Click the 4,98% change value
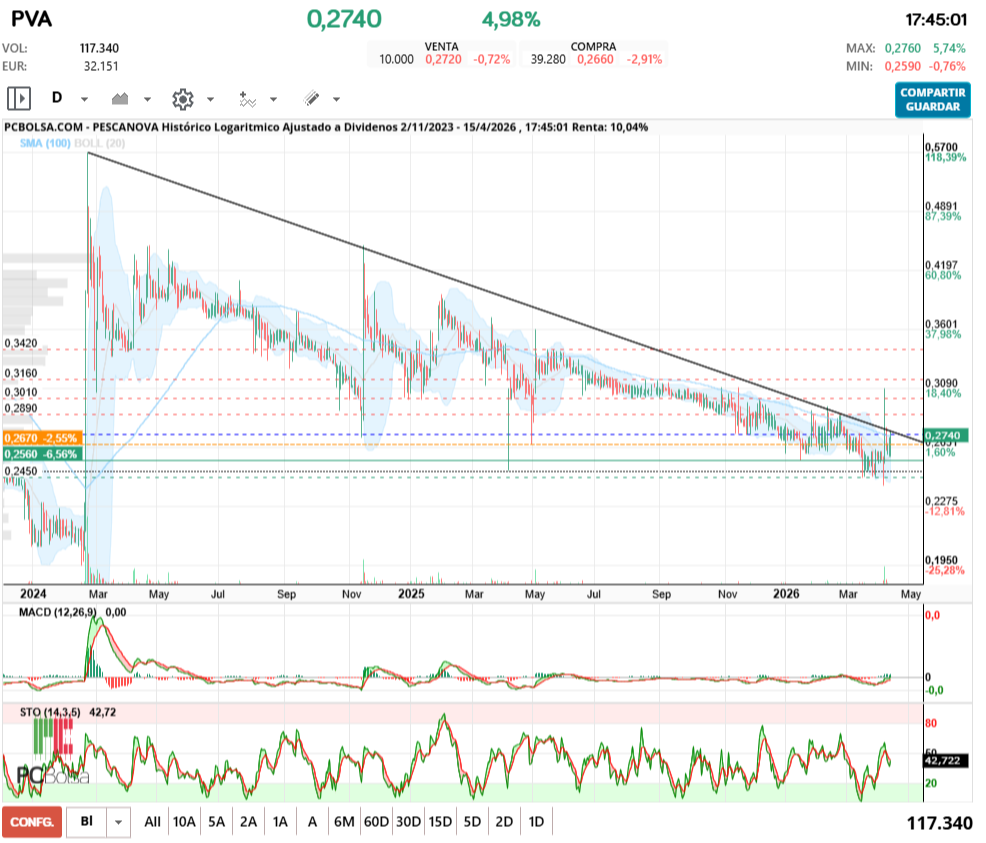 [511, 19]
